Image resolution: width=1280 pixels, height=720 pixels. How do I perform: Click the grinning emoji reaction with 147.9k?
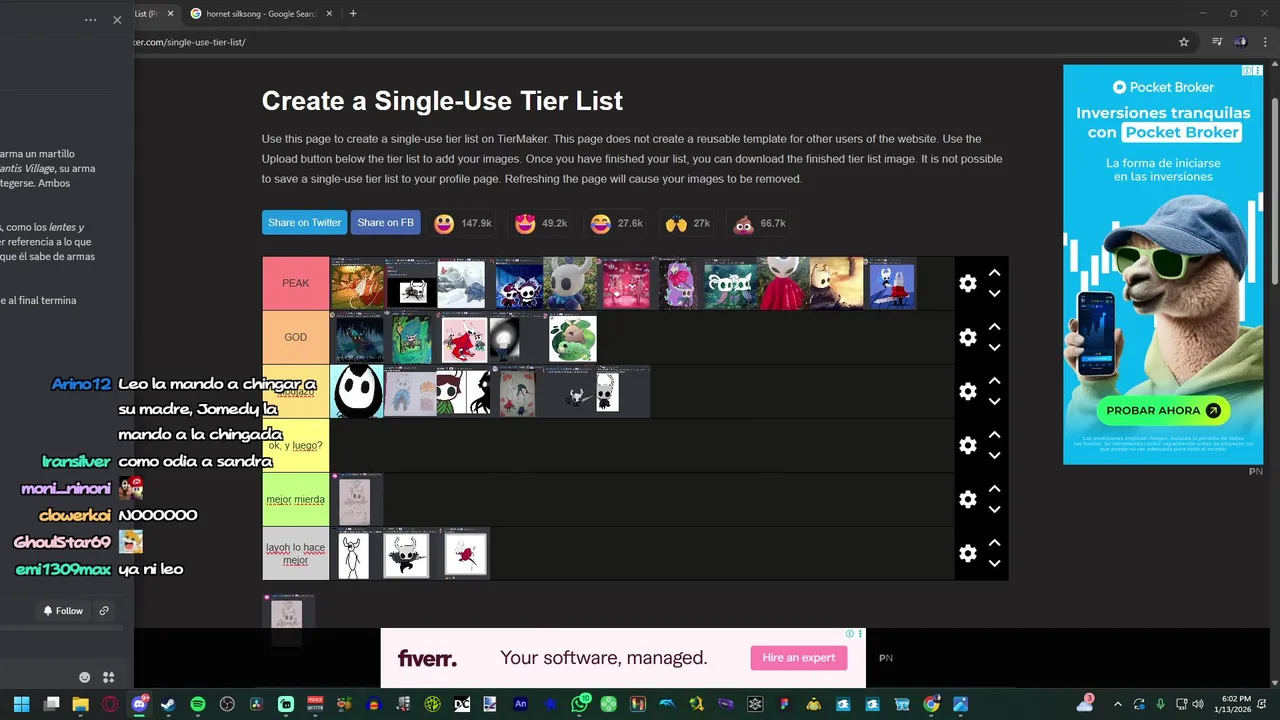(x=444, y=224)
